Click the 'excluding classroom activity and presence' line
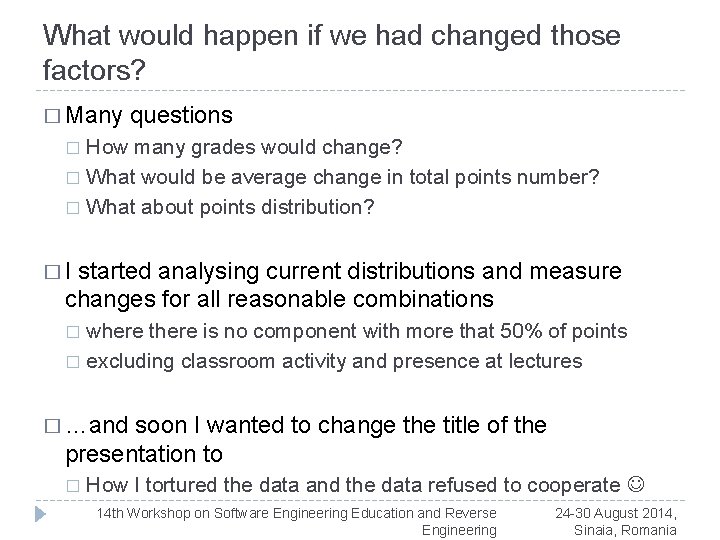Screen dimensions: 720x540 coord(334,361)
